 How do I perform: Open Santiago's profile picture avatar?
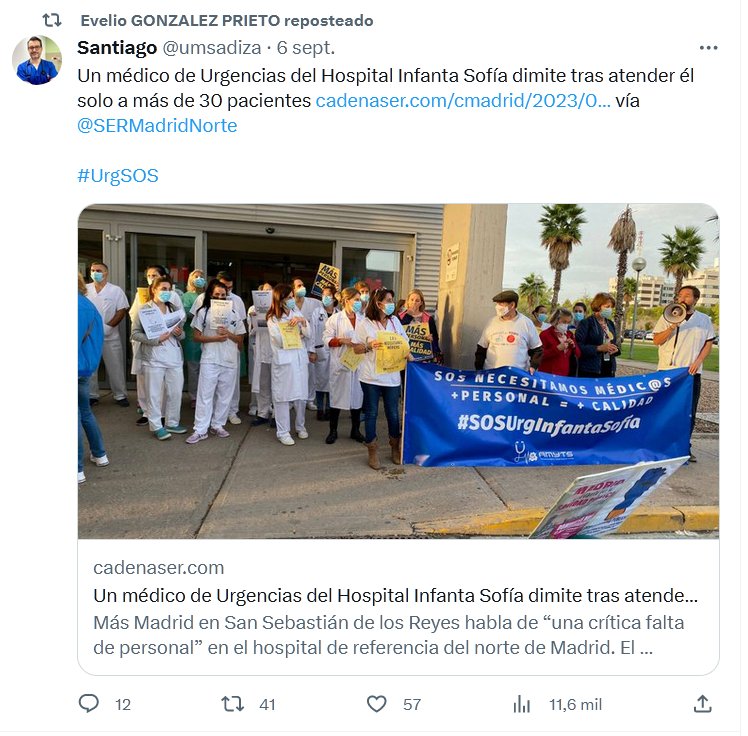click(x=37, y=60)
